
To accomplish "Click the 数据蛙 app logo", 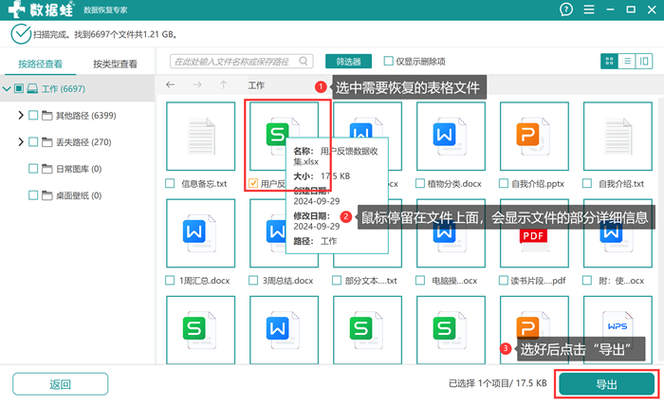I will coord(41,9).
